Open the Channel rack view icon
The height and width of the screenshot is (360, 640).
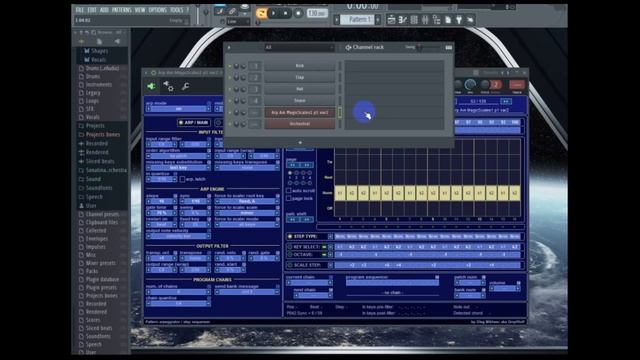point(414,20)
